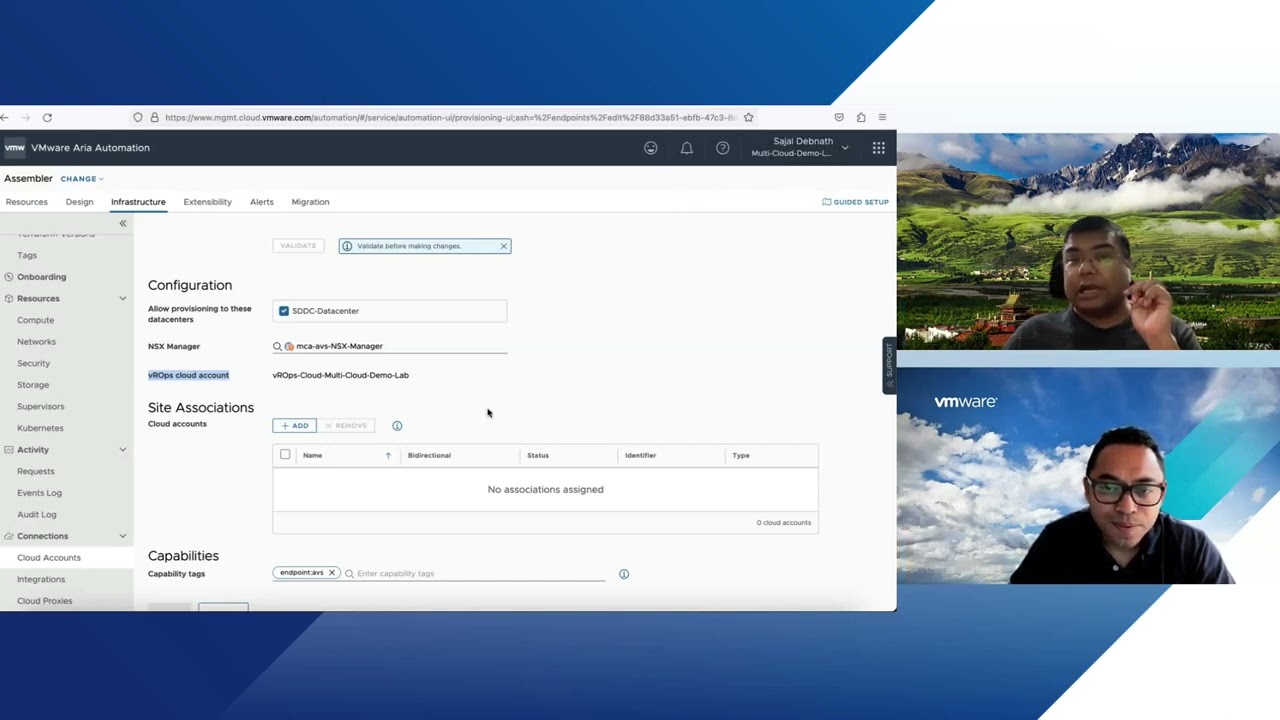This screenshot has height=720, width=1280.
Task: Open Compute under Resources
Action: point(36,320)
